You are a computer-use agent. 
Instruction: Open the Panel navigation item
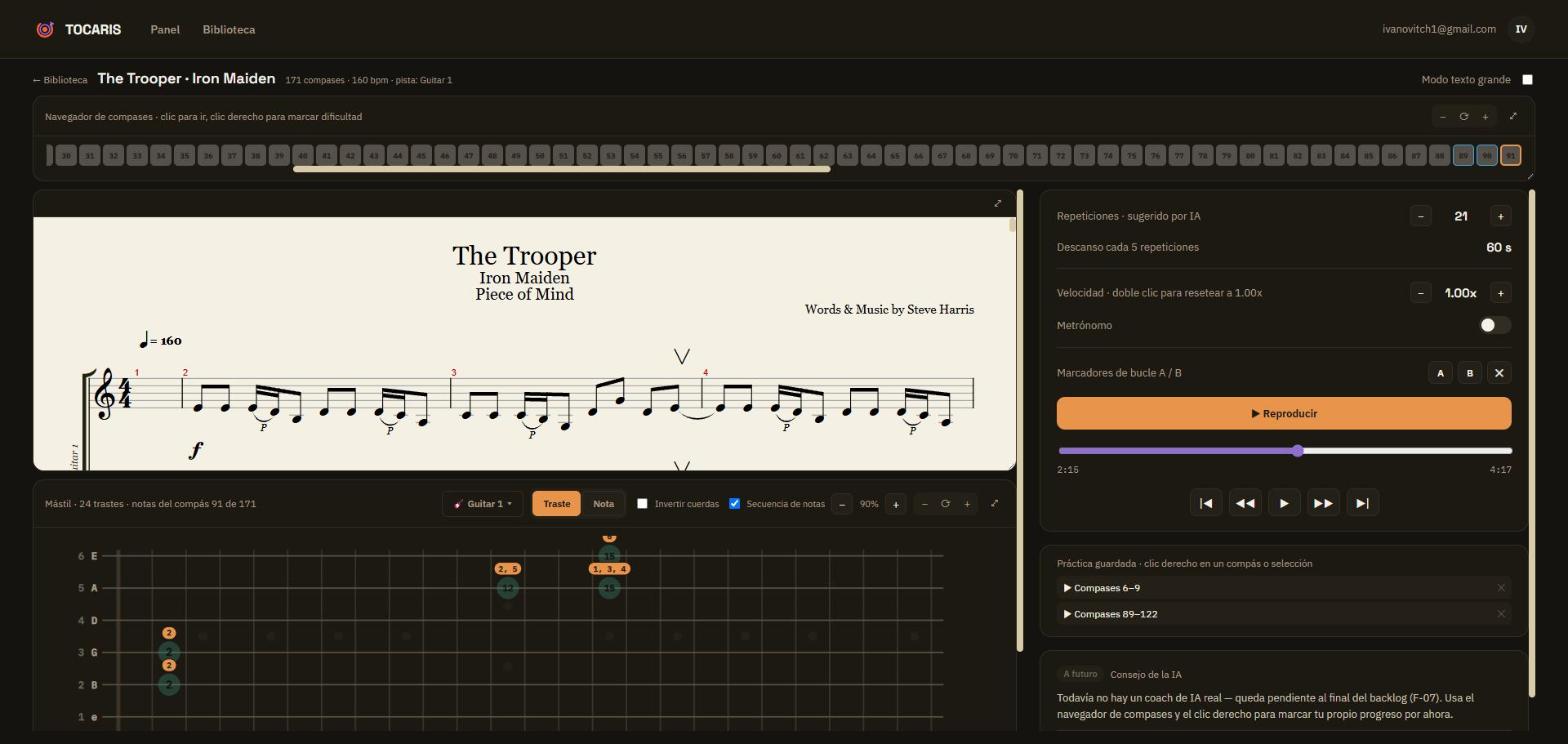click(165, 29)
